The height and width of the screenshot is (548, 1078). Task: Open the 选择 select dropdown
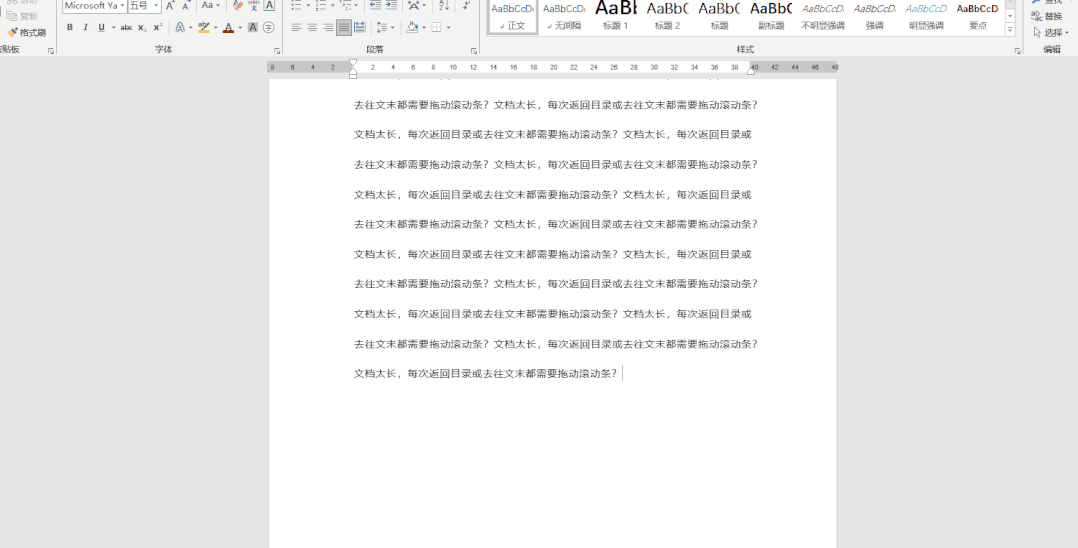[1051, 32]
